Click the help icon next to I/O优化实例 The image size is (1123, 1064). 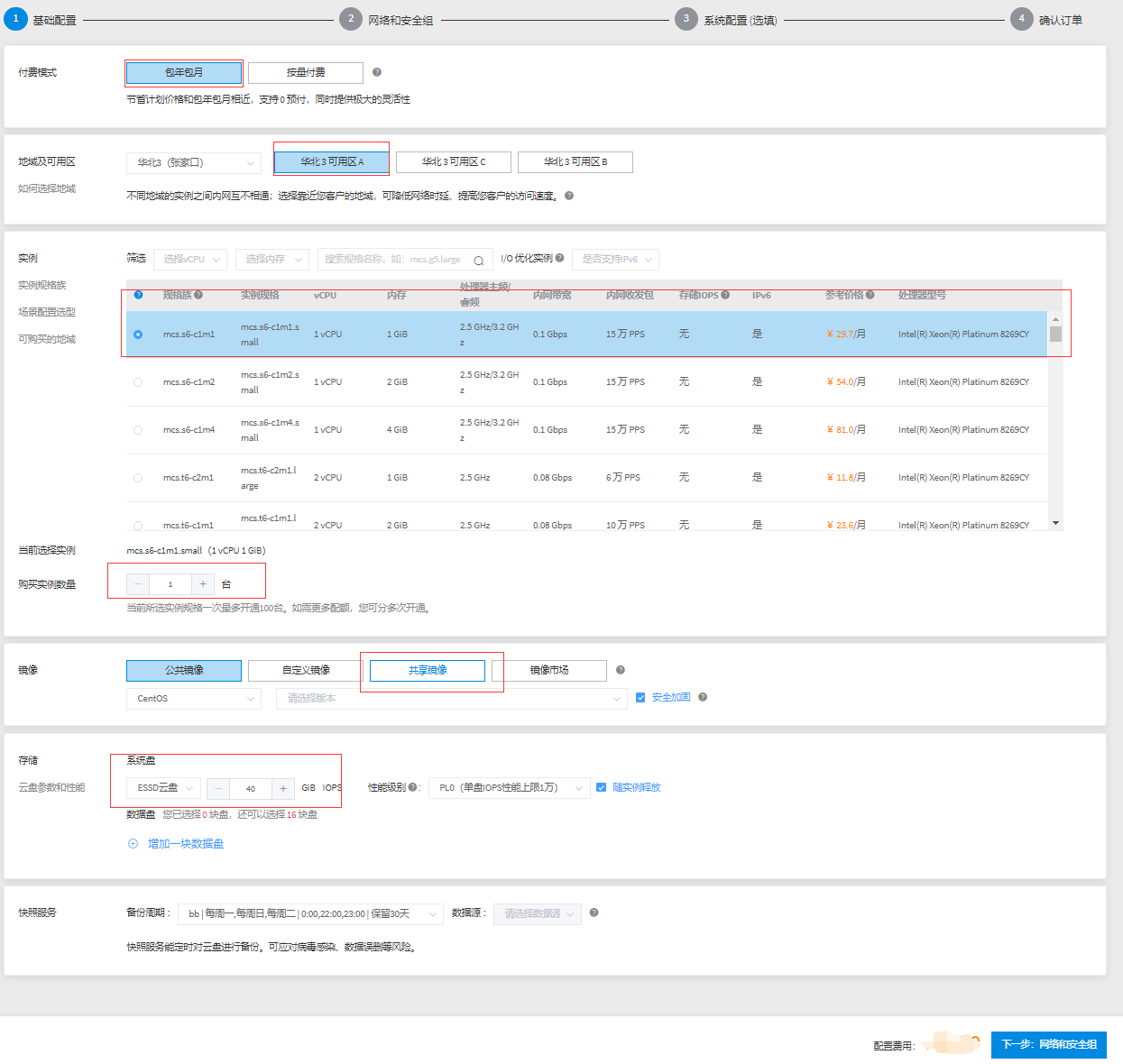click(x=560, y=258)
